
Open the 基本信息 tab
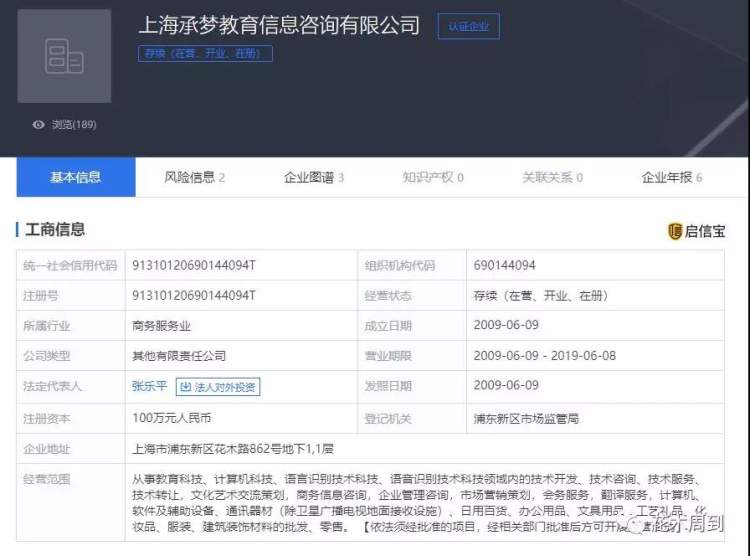point(75,177)
